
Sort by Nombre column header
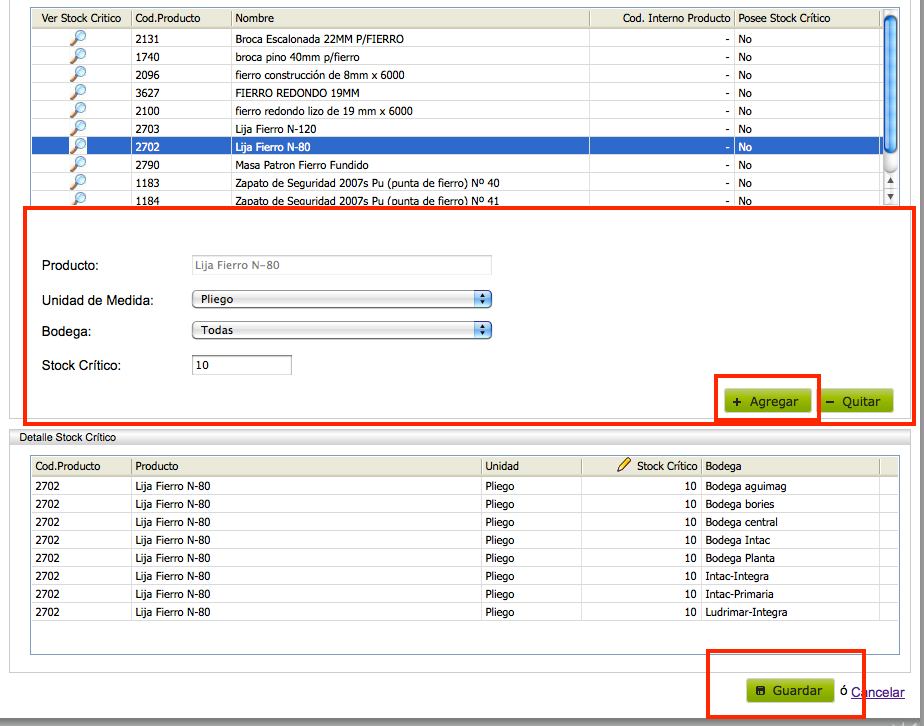[x=410, y=18]
